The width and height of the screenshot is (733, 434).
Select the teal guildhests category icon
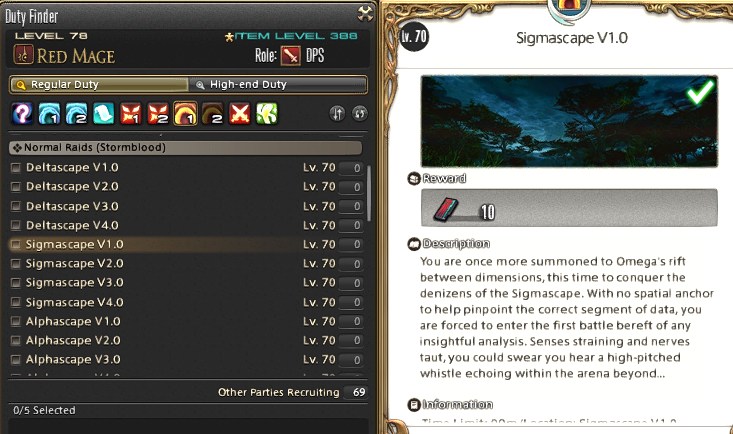tap(103, 114)
